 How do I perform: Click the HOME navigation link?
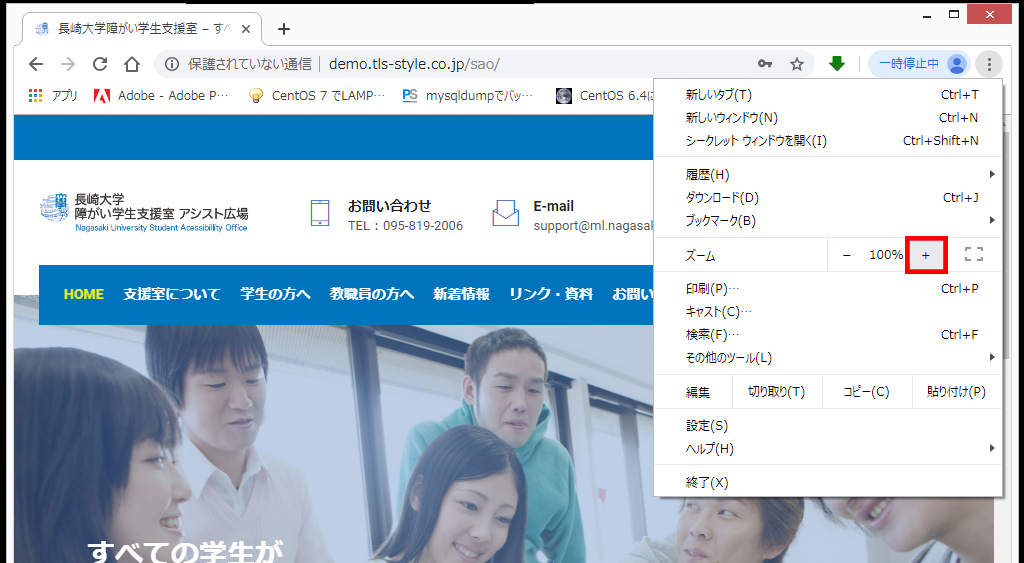pyautogui.click(x=84, y=294)
